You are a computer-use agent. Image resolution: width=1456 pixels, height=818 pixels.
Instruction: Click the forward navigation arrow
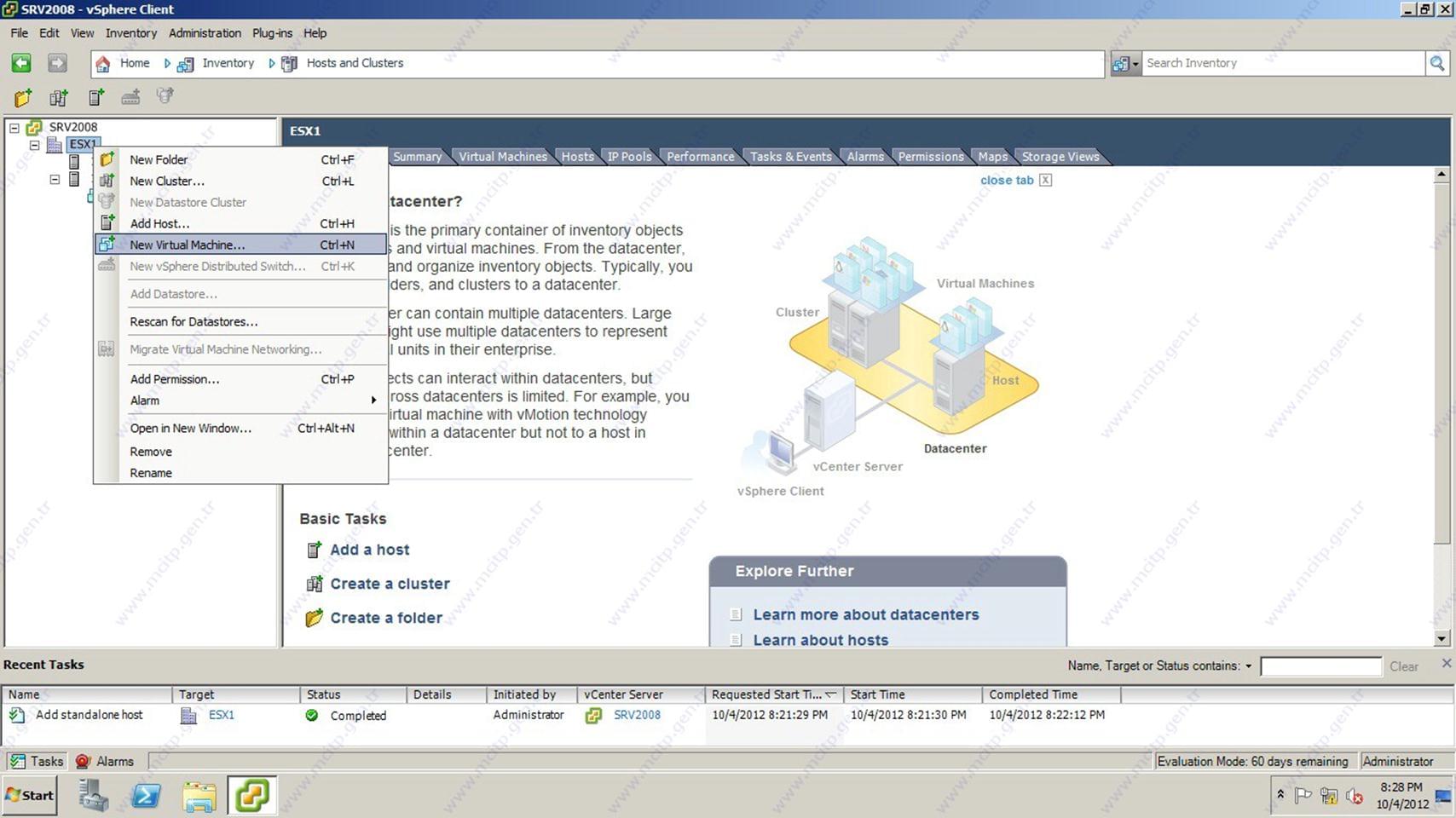(57, 63)
